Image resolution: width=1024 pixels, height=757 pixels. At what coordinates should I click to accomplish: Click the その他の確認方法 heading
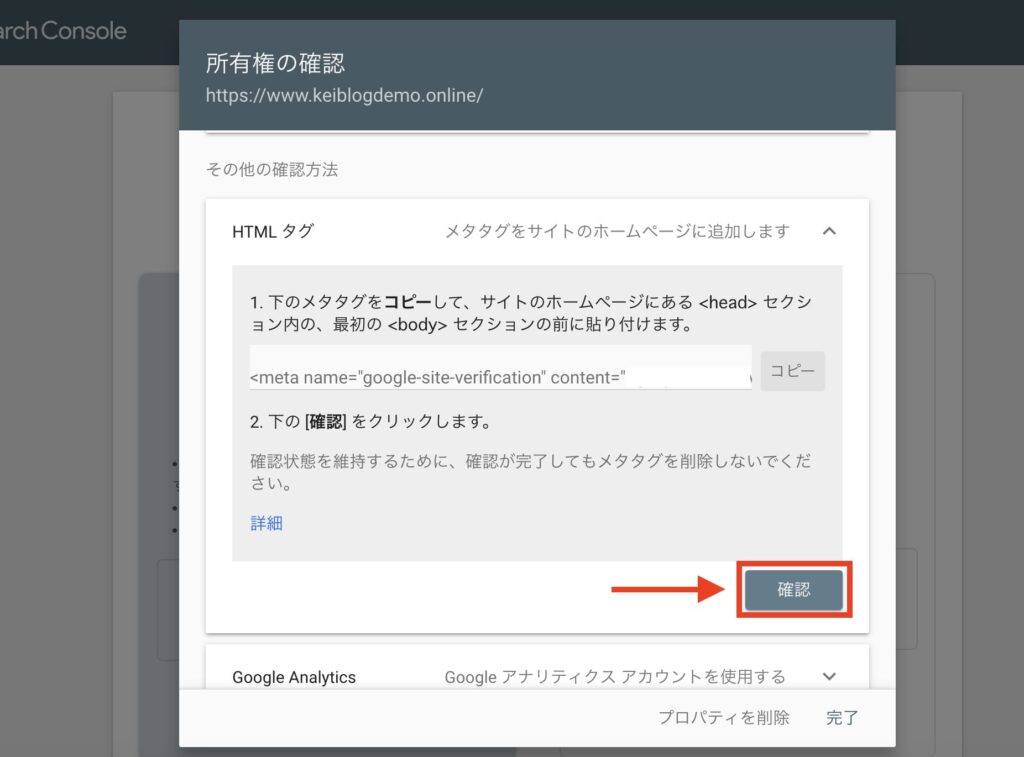pyautogui.click(x=272, y=170)
